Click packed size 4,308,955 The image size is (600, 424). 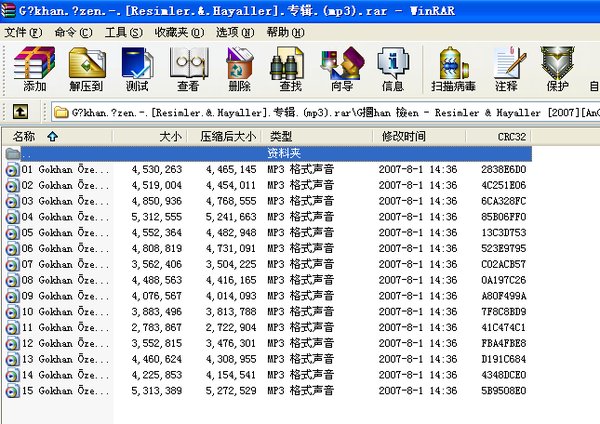tap(231, 359)
